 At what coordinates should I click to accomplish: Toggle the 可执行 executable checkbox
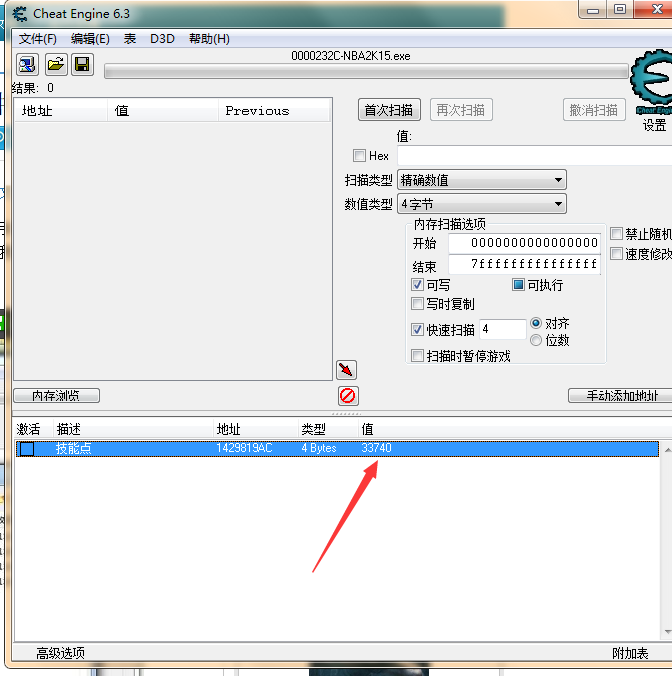click(518, 285)
